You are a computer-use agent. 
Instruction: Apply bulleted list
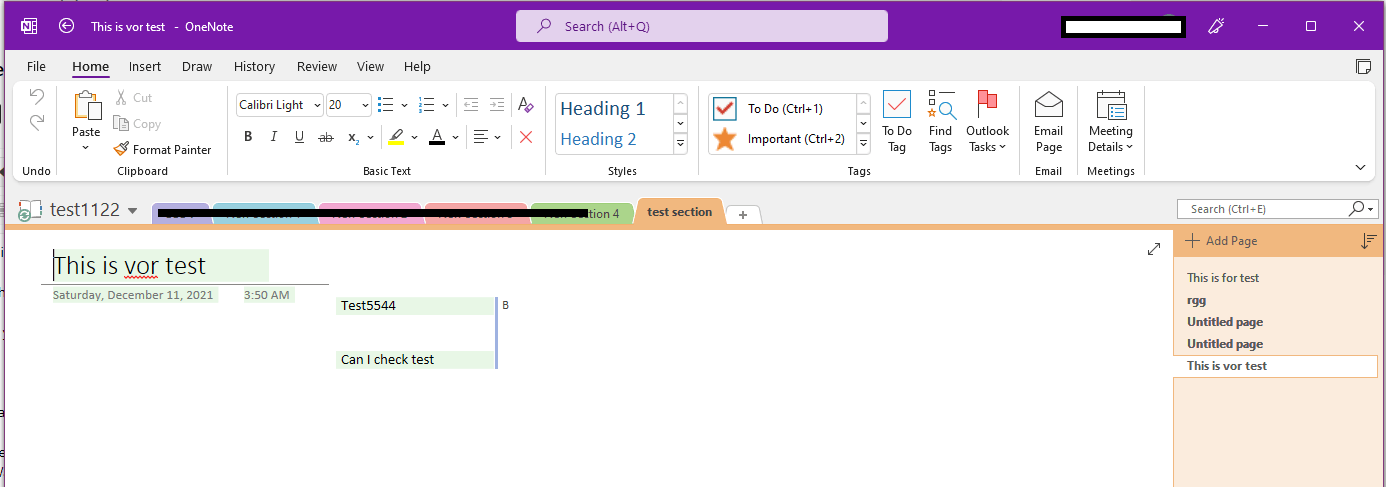386,104
